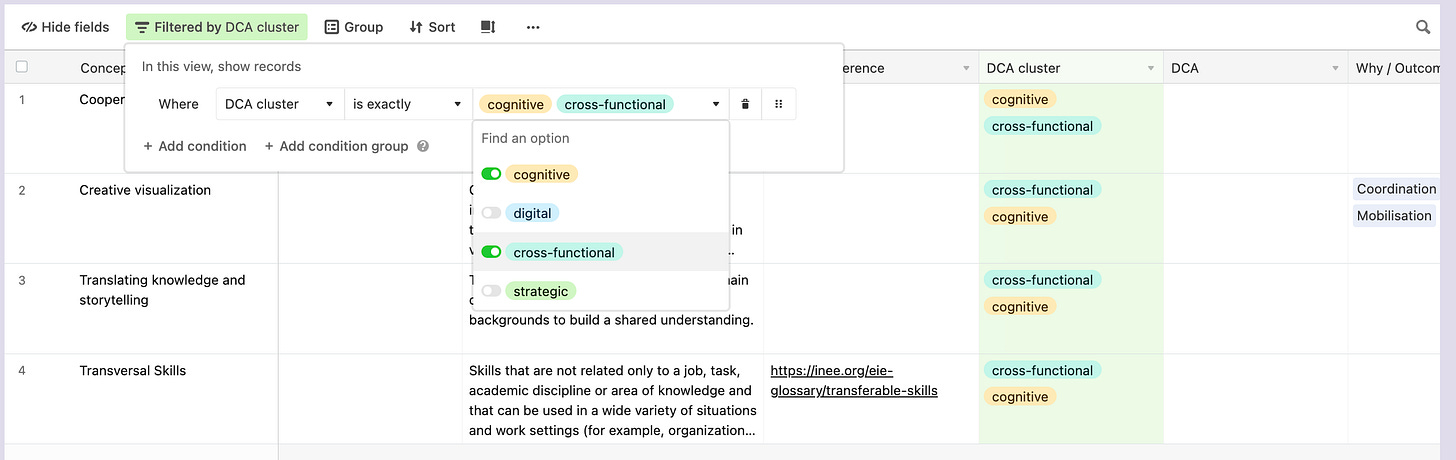Viewport: 1456px width, 460px height.
Task: Open DCA cluster column header menu arrow
Action: (1151, 68)
